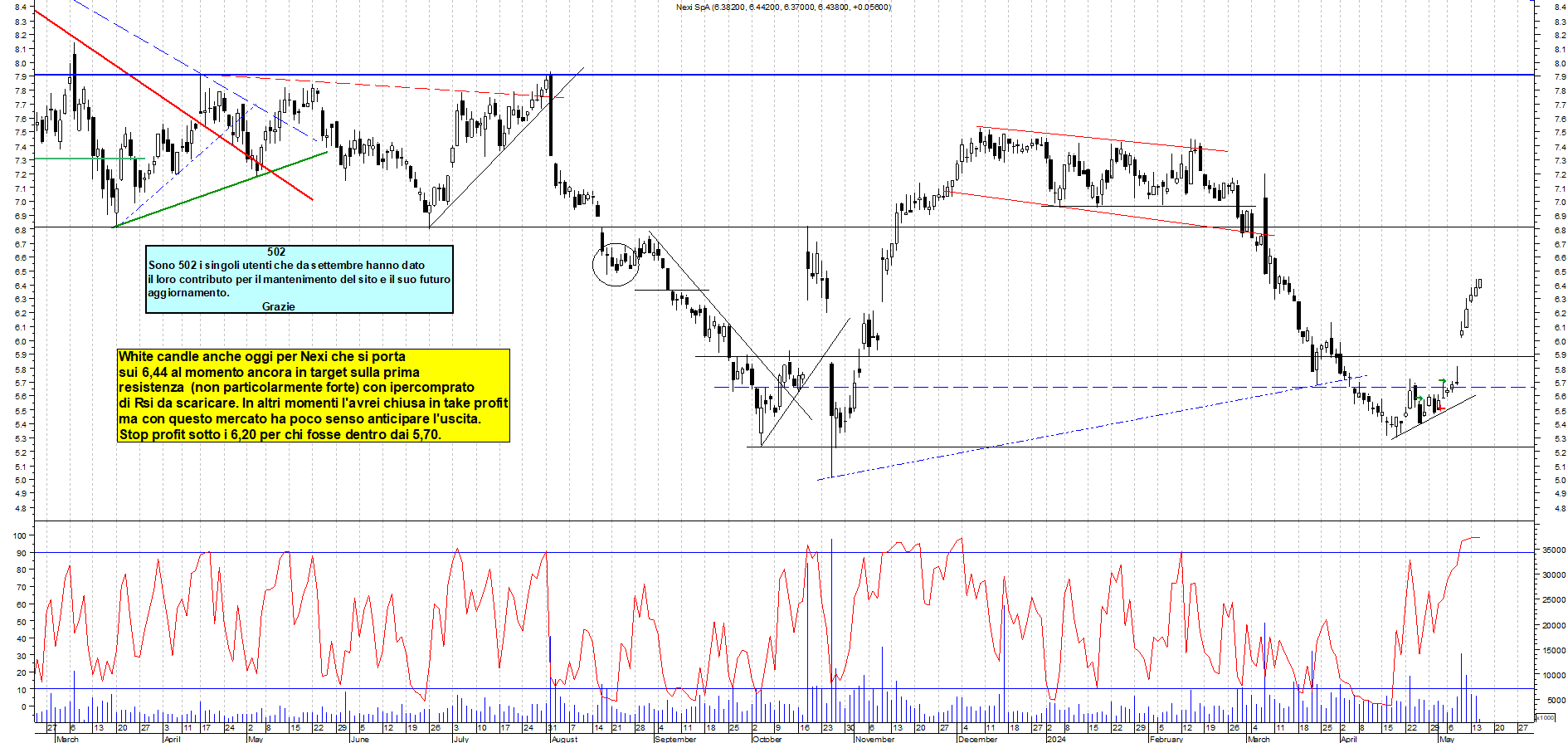1568x743 pixels.
Task: Click the "100" label on the RSI axis
Action: (20, 535)
